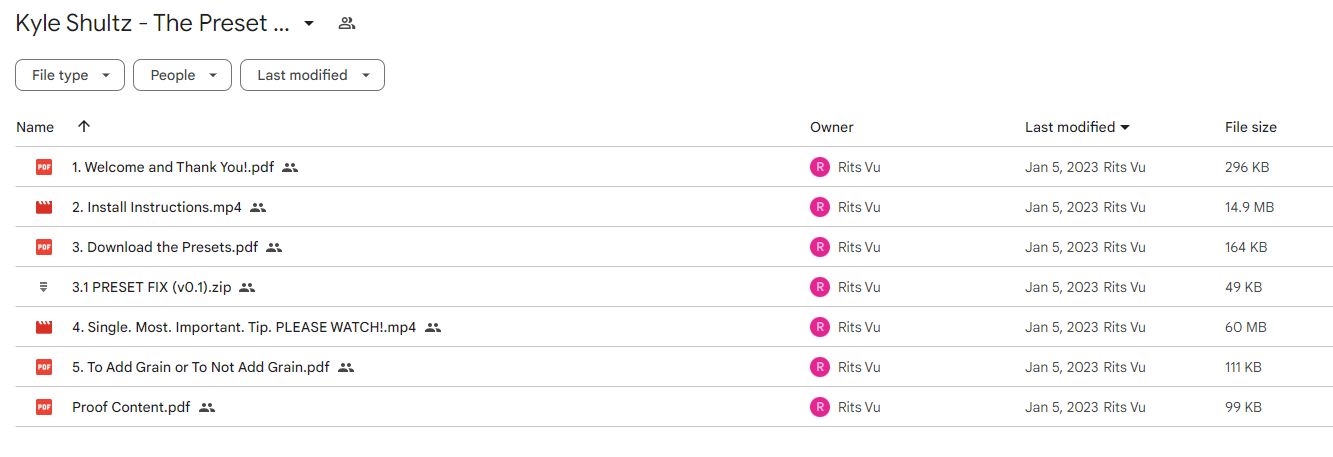1333x457 pixels.
Task: Click the video icon for Single Most Important Tip
Action: 44,327
